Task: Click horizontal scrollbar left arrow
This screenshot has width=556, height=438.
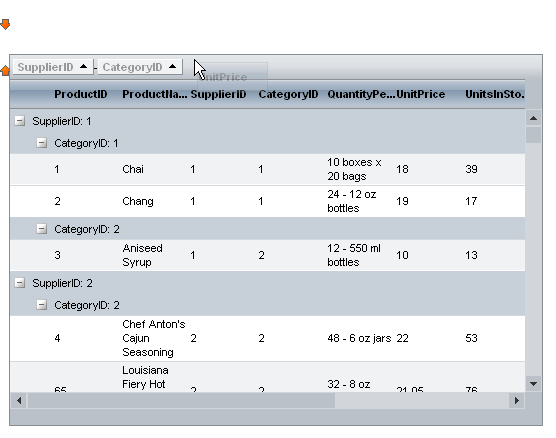Action: click(19, 400)
